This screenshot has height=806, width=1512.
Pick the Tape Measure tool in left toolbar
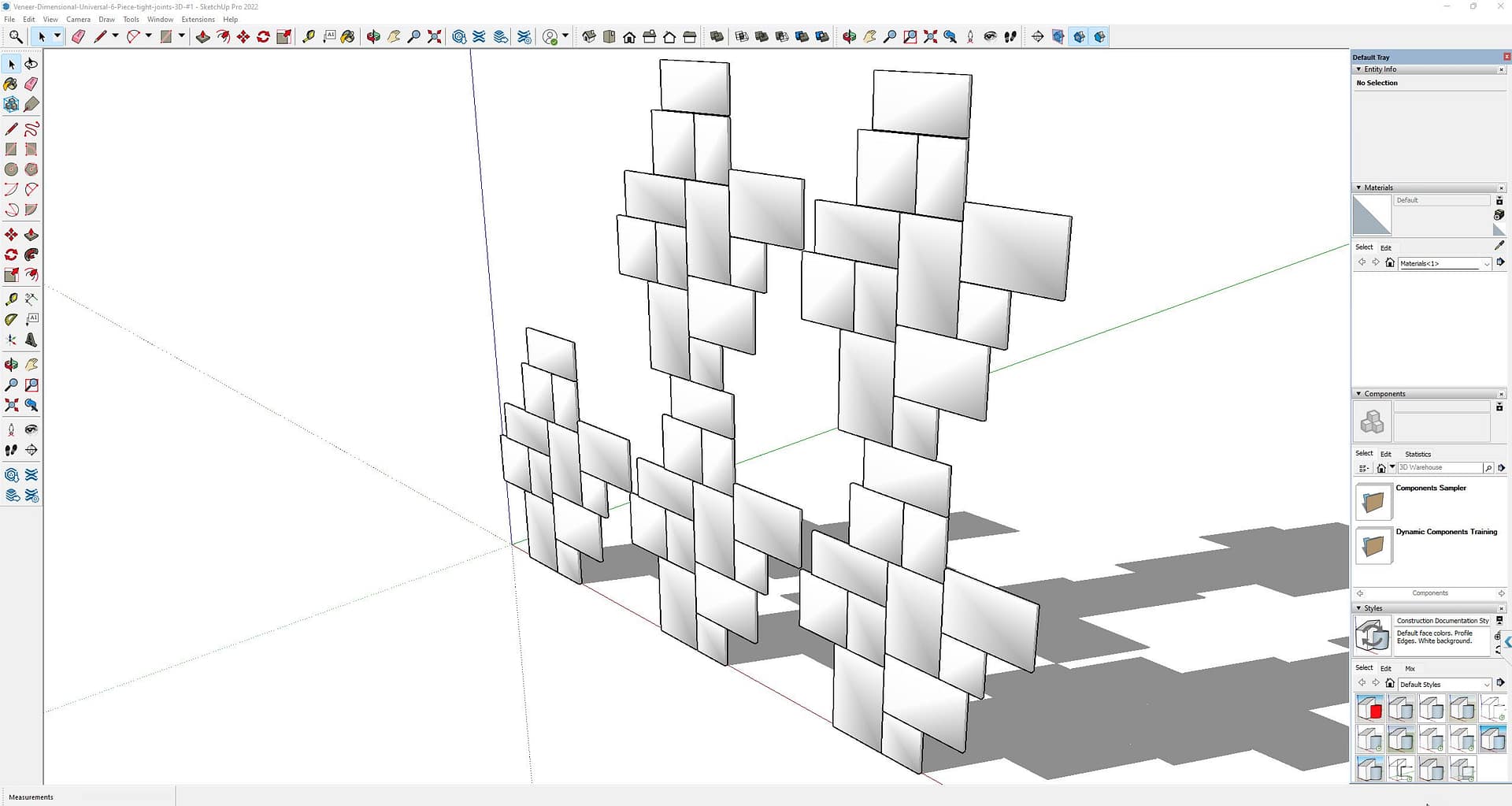[11, 299]
